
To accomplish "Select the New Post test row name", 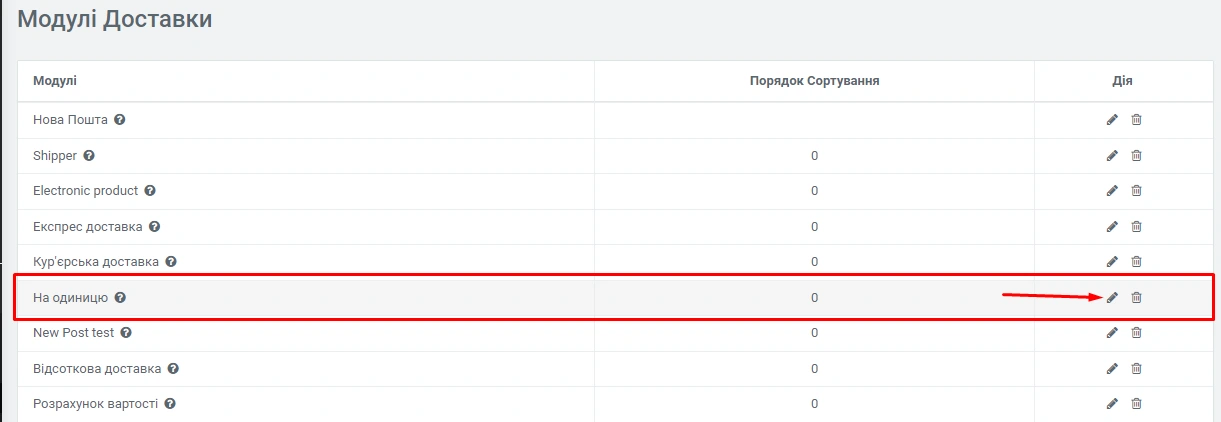I will click(73, 333).
